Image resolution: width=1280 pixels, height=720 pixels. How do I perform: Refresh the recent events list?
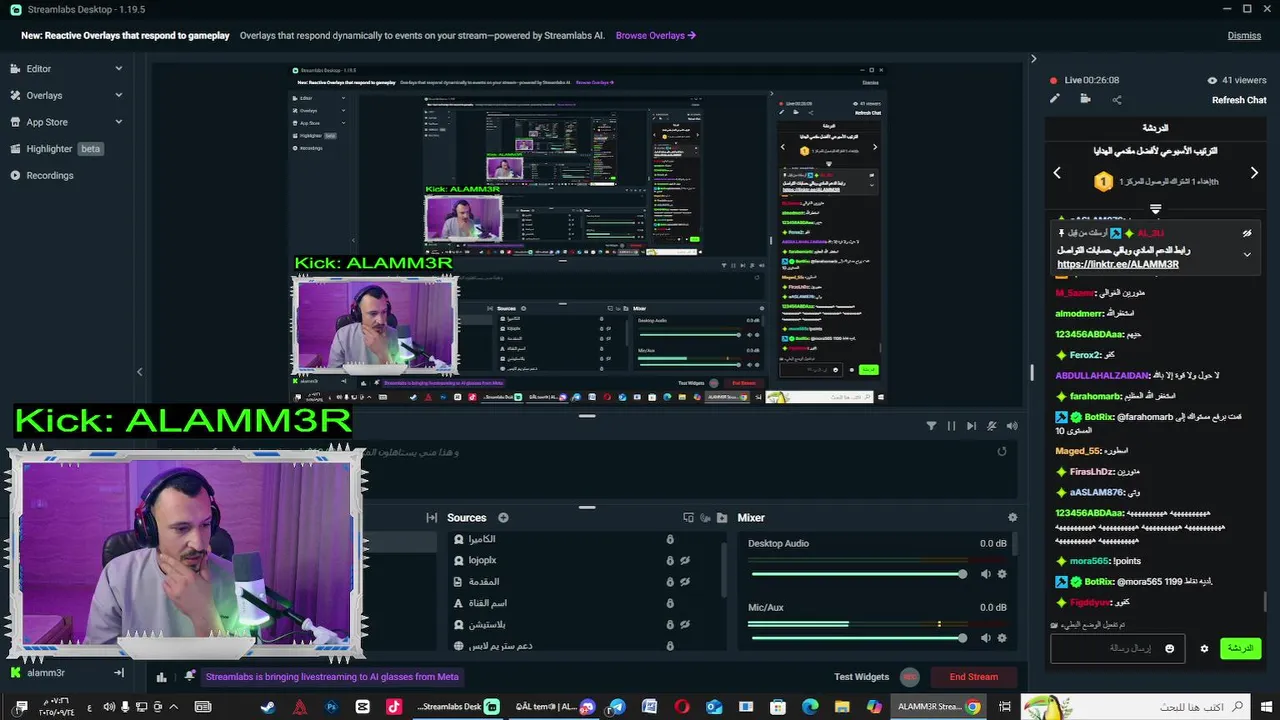point(1002,452)
